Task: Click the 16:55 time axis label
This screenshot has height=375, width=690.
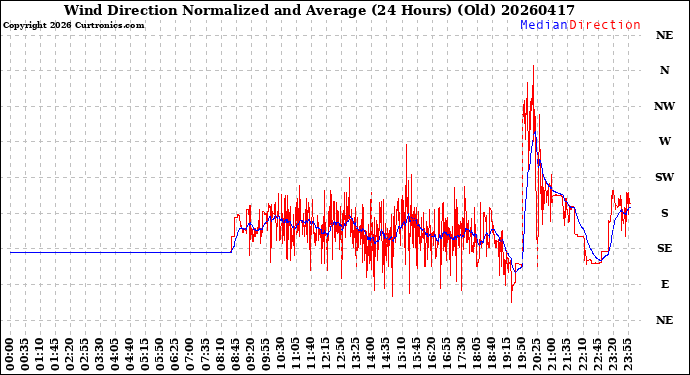Action: [x=446, y=354]
